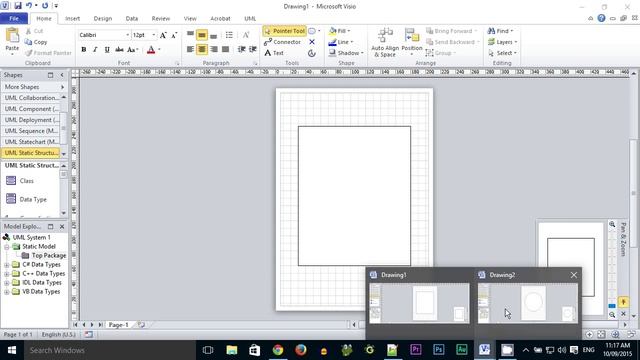
Task: Toggle Underline formatting
Action: (107, 49)
